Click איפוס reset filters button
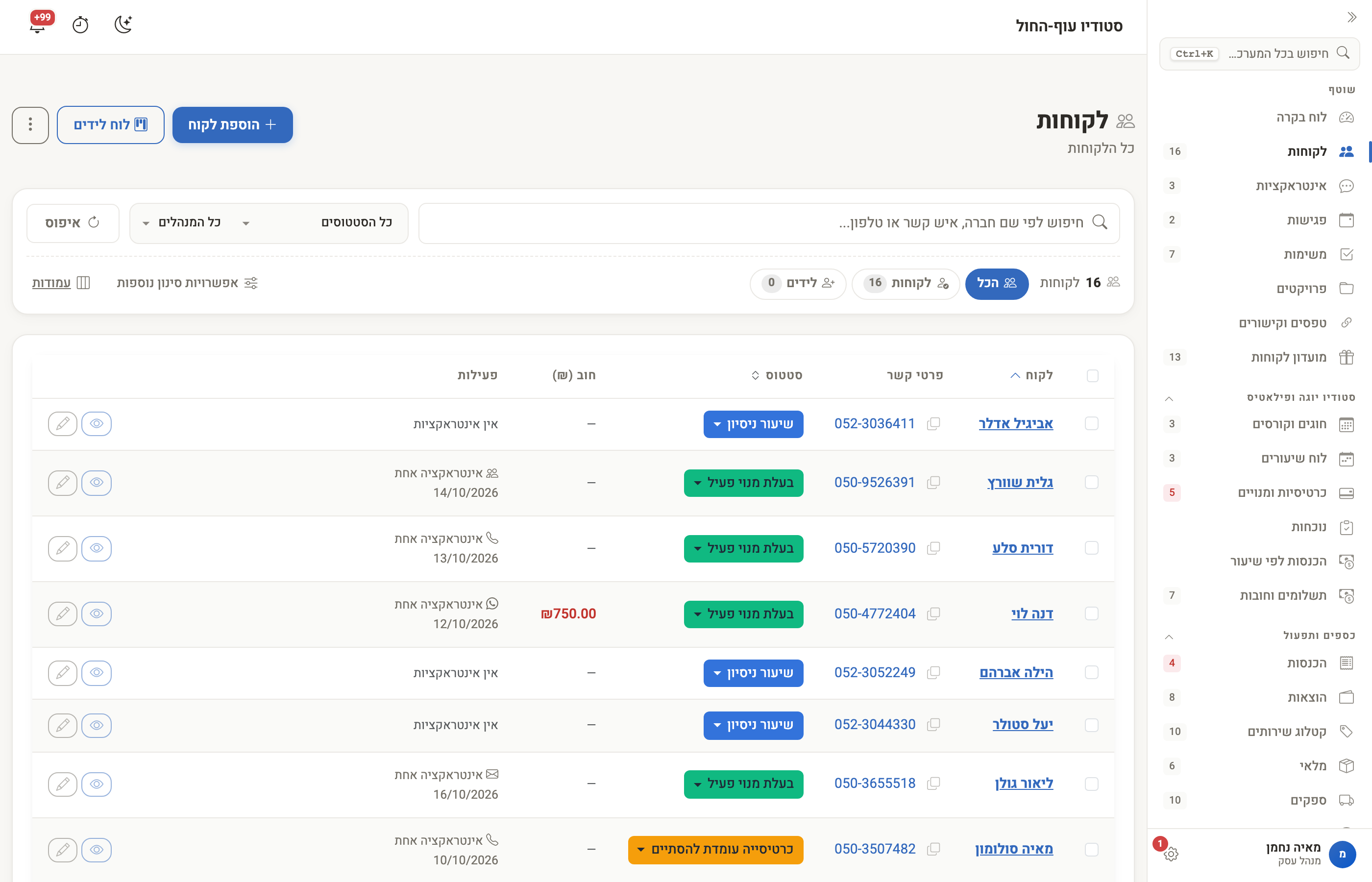 (x=73, y=223)
